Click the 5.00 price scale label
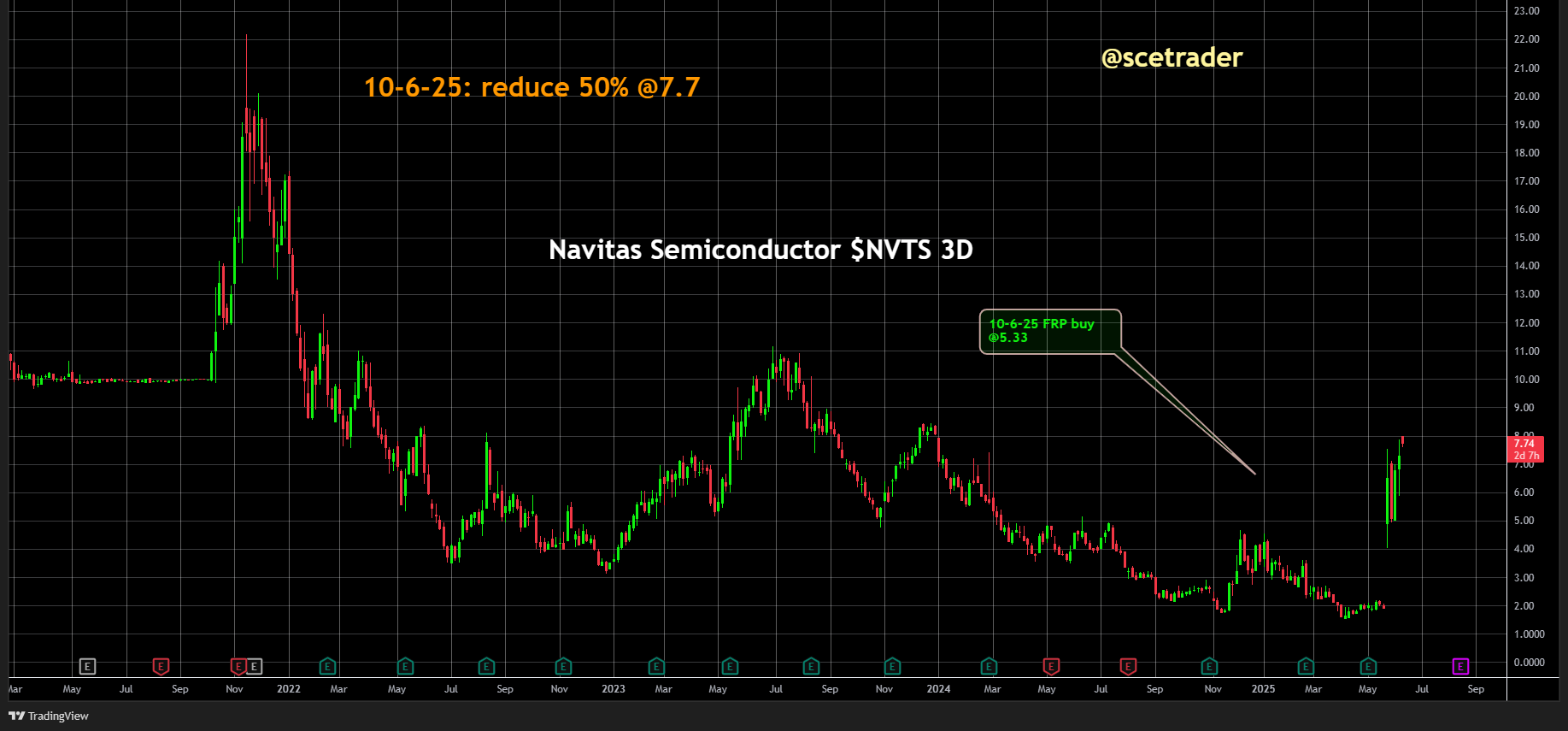Screen dimensions: 1568x731 point(1524,521)
